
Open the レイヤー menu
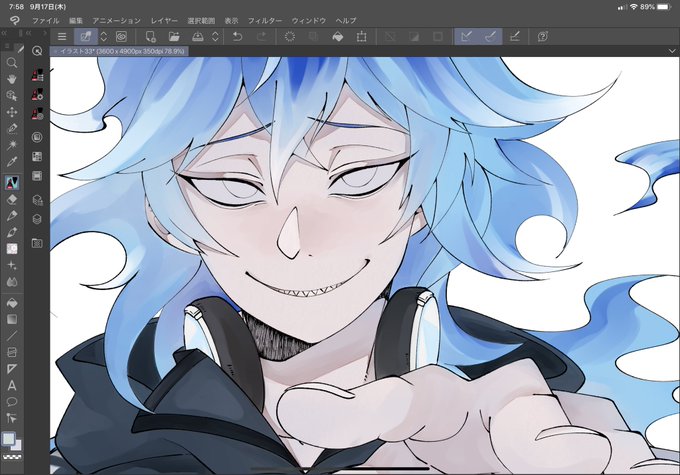point(164,20)
